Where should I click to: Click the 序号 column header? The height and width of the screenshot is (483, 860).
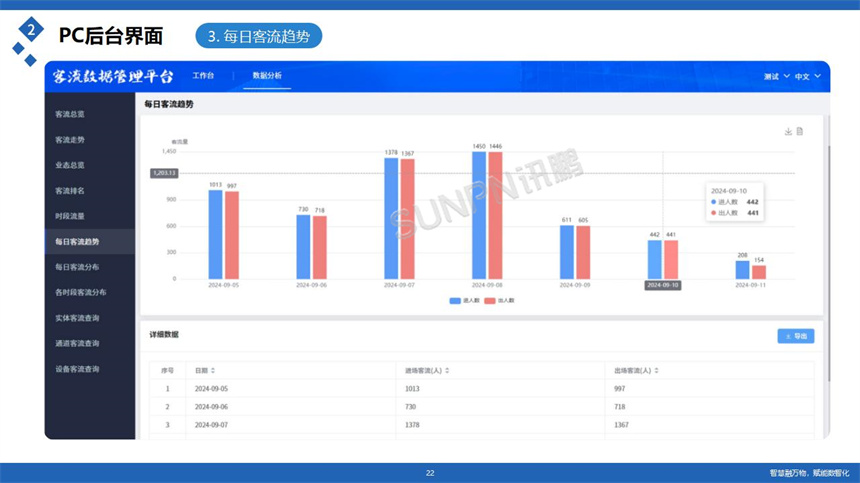(167, 371)
